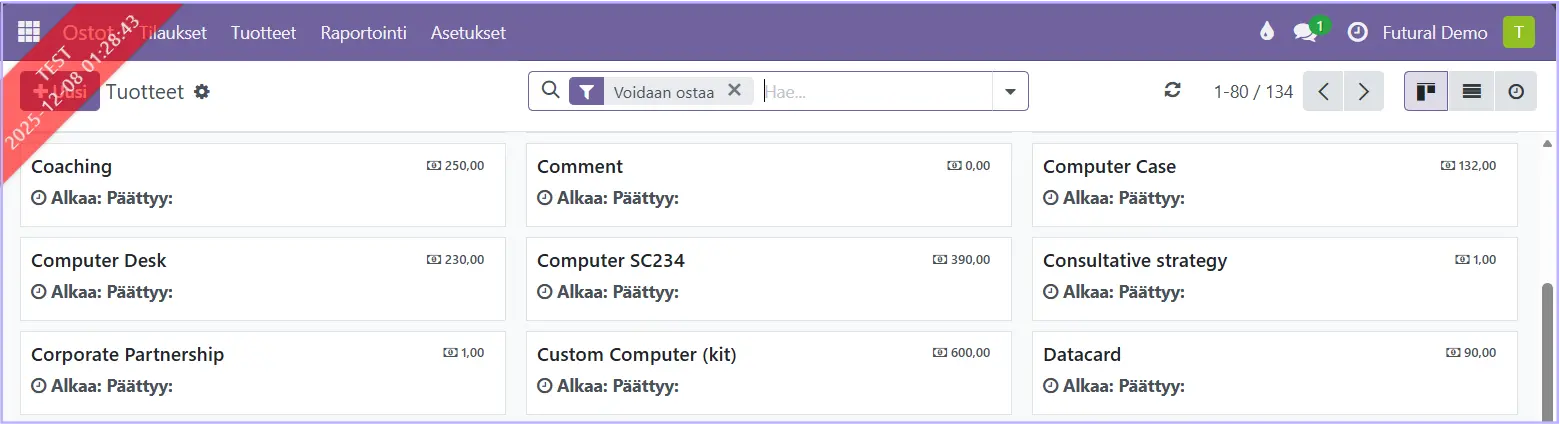Focus the Hae search input field
The image size is (1560, 424).
(x=875, y=91)
